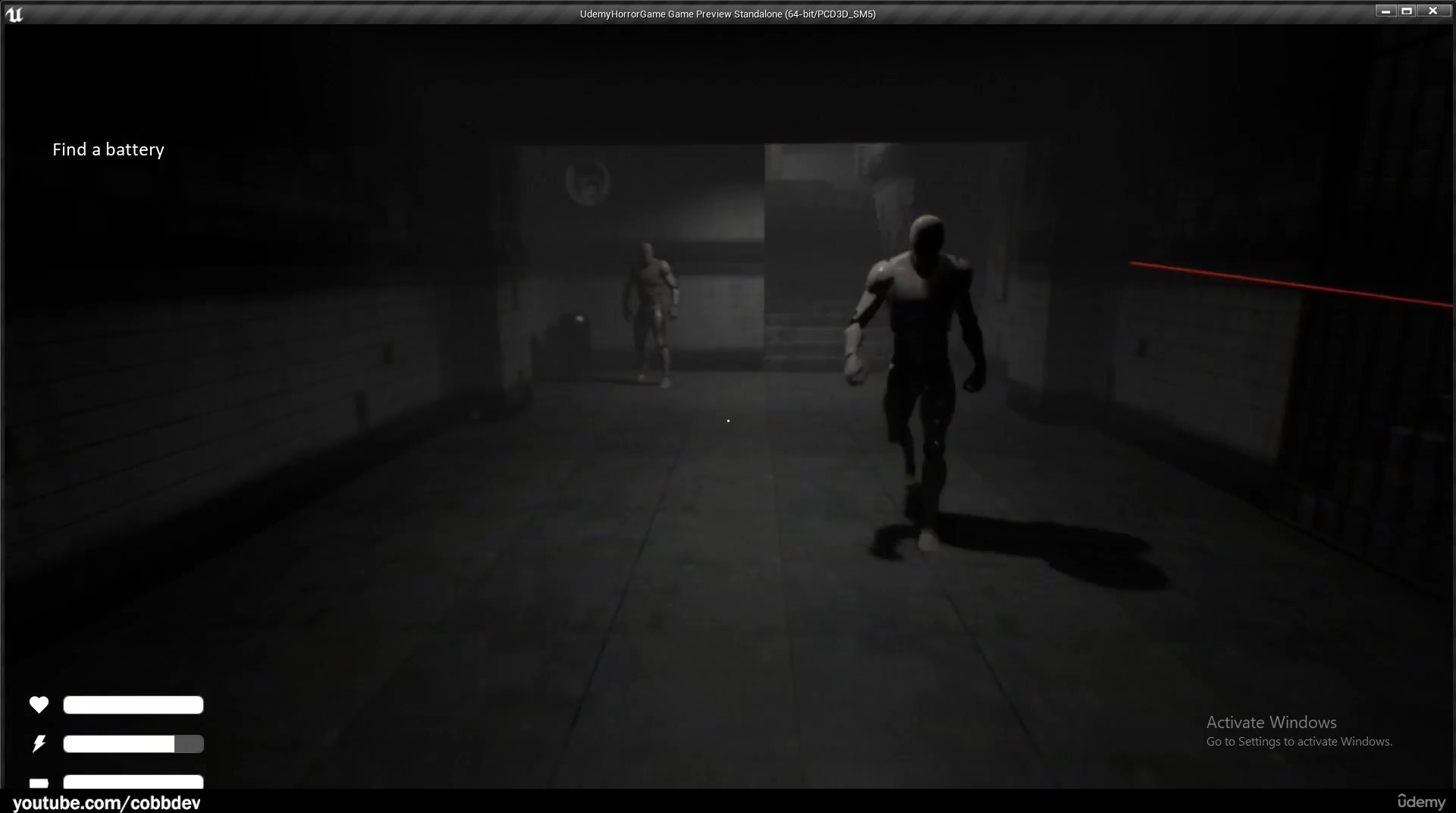Click the full white health bar

[x=133, y=705]
